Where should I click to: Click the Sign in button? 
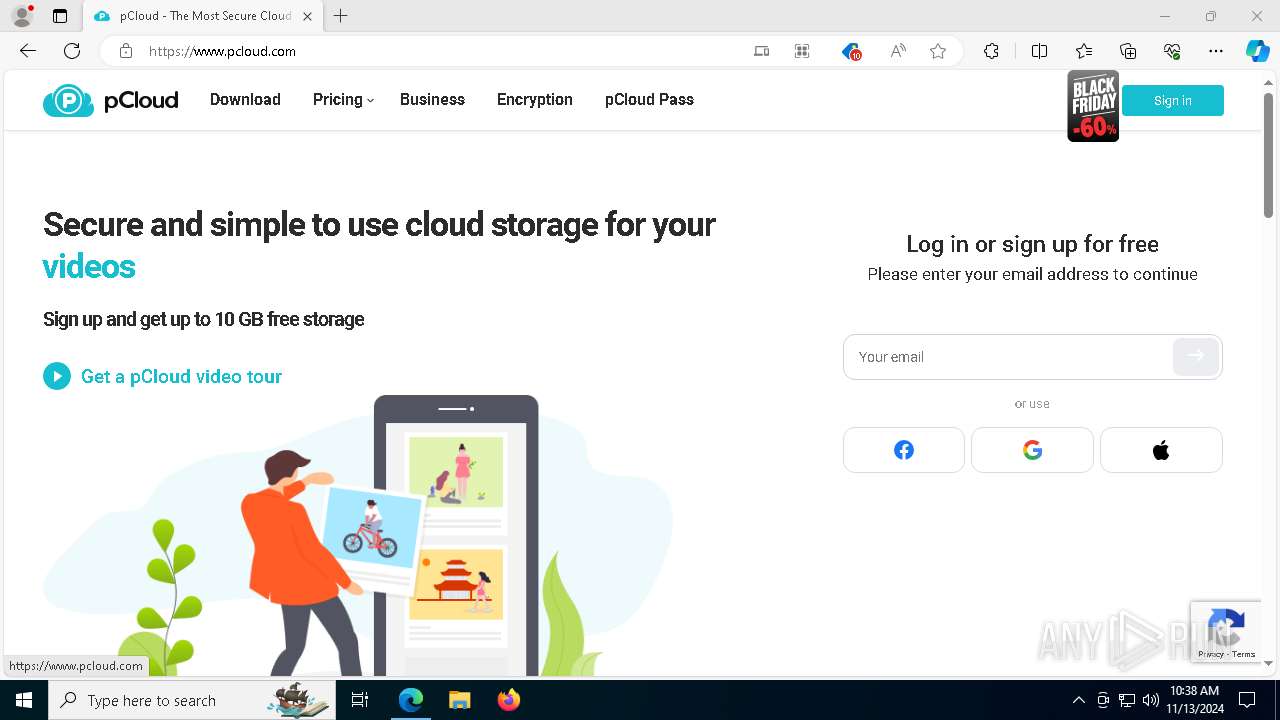click(x=1172, y=100)
